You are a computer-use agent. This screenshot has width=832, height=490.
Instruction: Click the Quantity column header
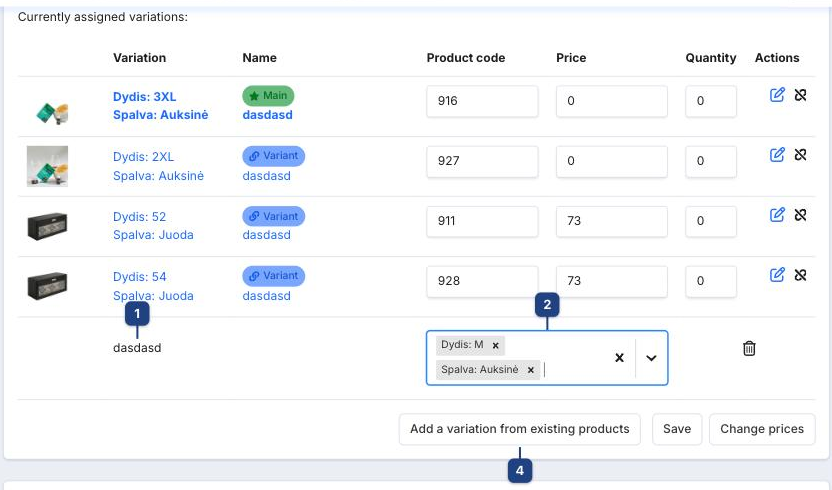(x=710, y=58)
